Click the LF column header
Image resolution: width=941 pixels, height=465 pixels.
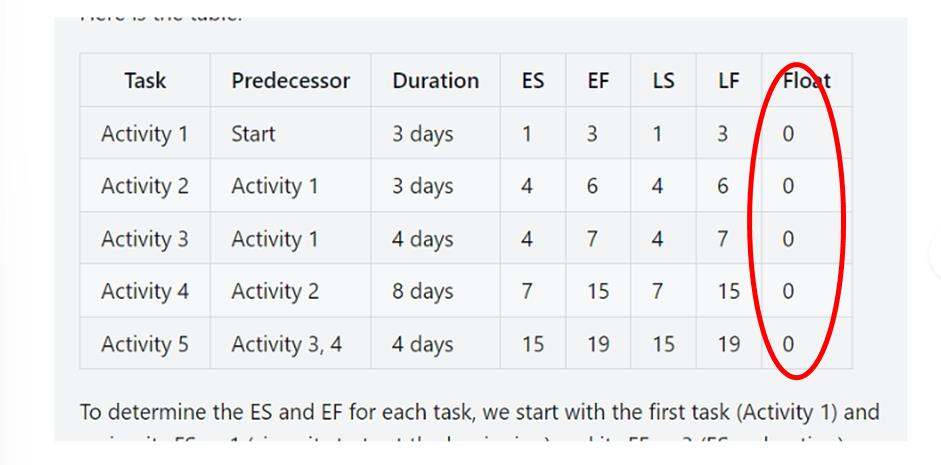pyautogui.click(x=729, y=80)
